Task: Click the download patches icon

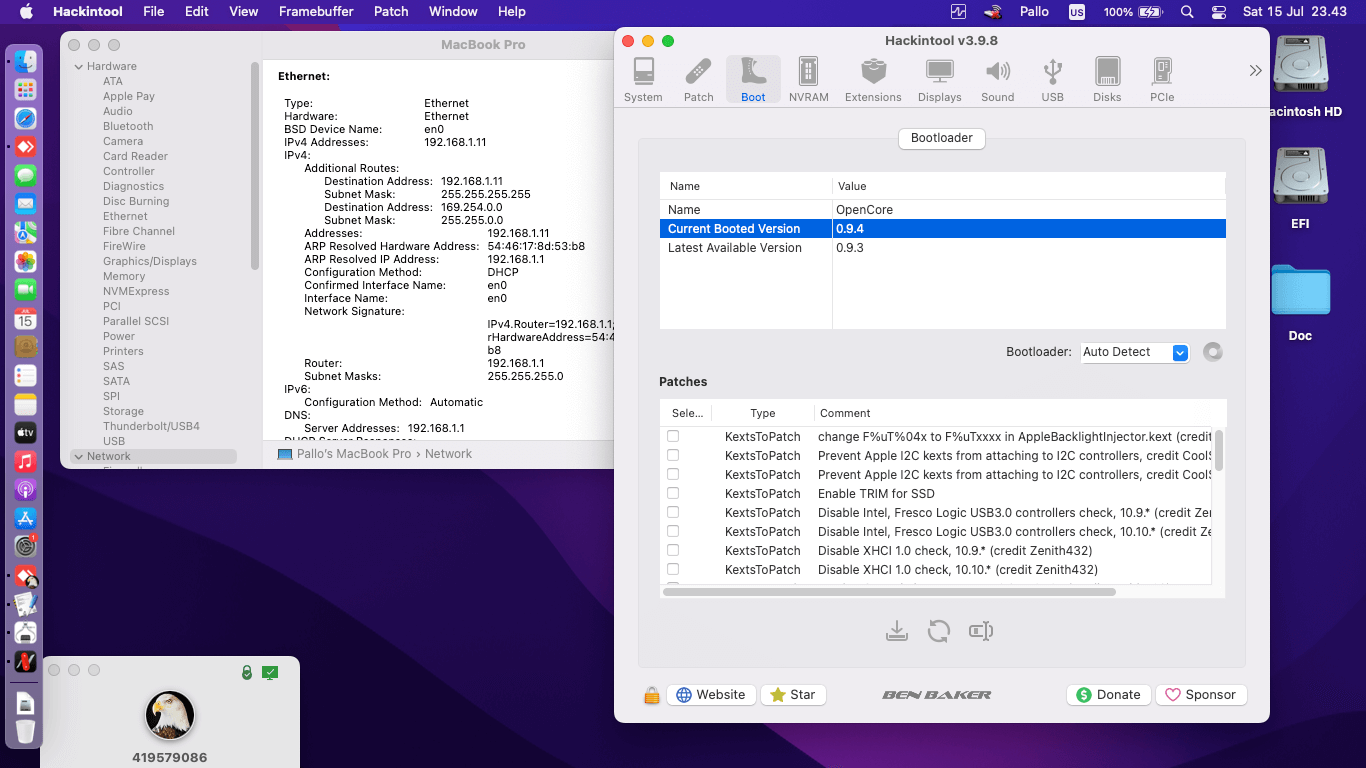Action: [x=897, y=631]
